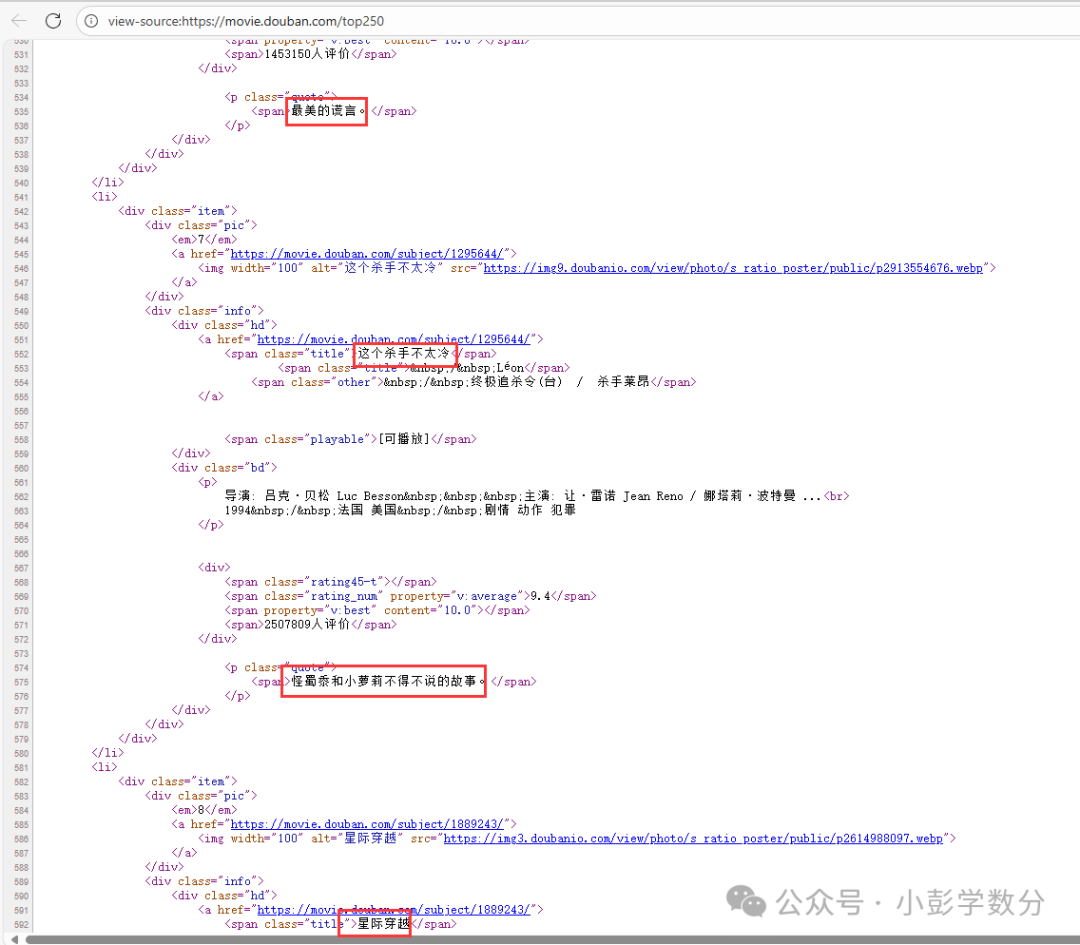Click the Léon title span text
The image size is (1080, 945).
coord(510,368)
